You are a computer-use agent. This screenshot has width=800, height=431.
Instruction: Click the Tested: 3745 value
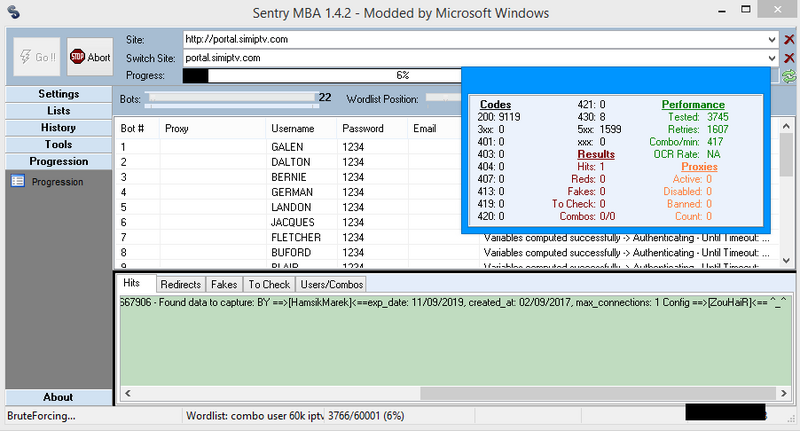[698, 117]
